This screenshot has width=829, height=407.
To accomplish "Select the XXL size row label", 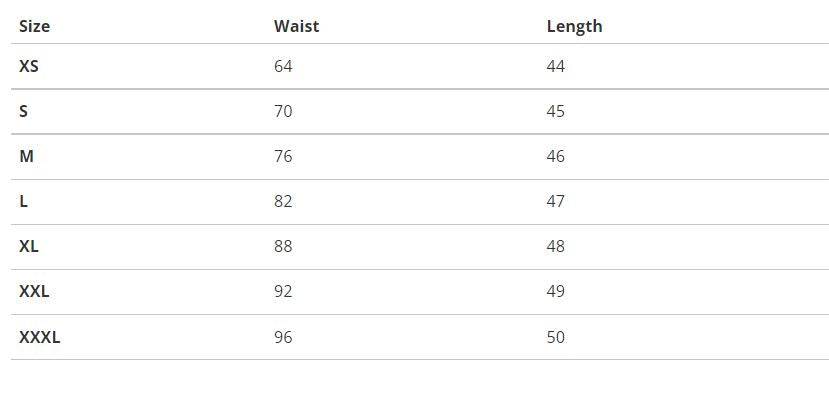I will point(34,291).
